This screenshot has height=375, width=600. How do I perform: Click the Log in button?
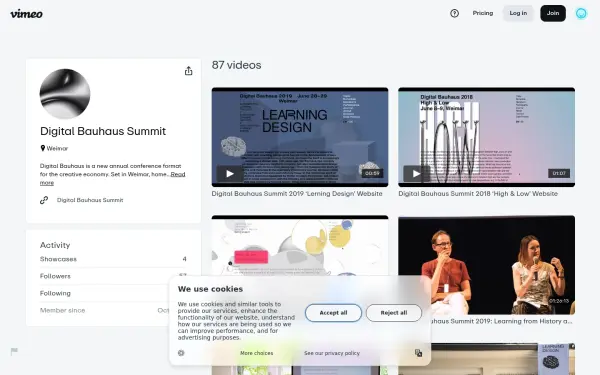pyautogui.click(x=518, y=13)
